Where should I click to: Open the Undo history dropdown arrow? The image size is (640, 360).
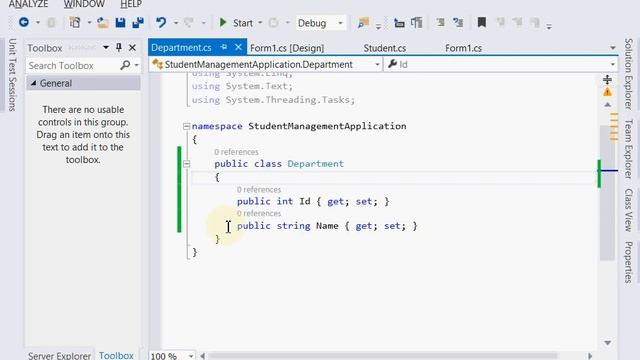tap(176, 23)
